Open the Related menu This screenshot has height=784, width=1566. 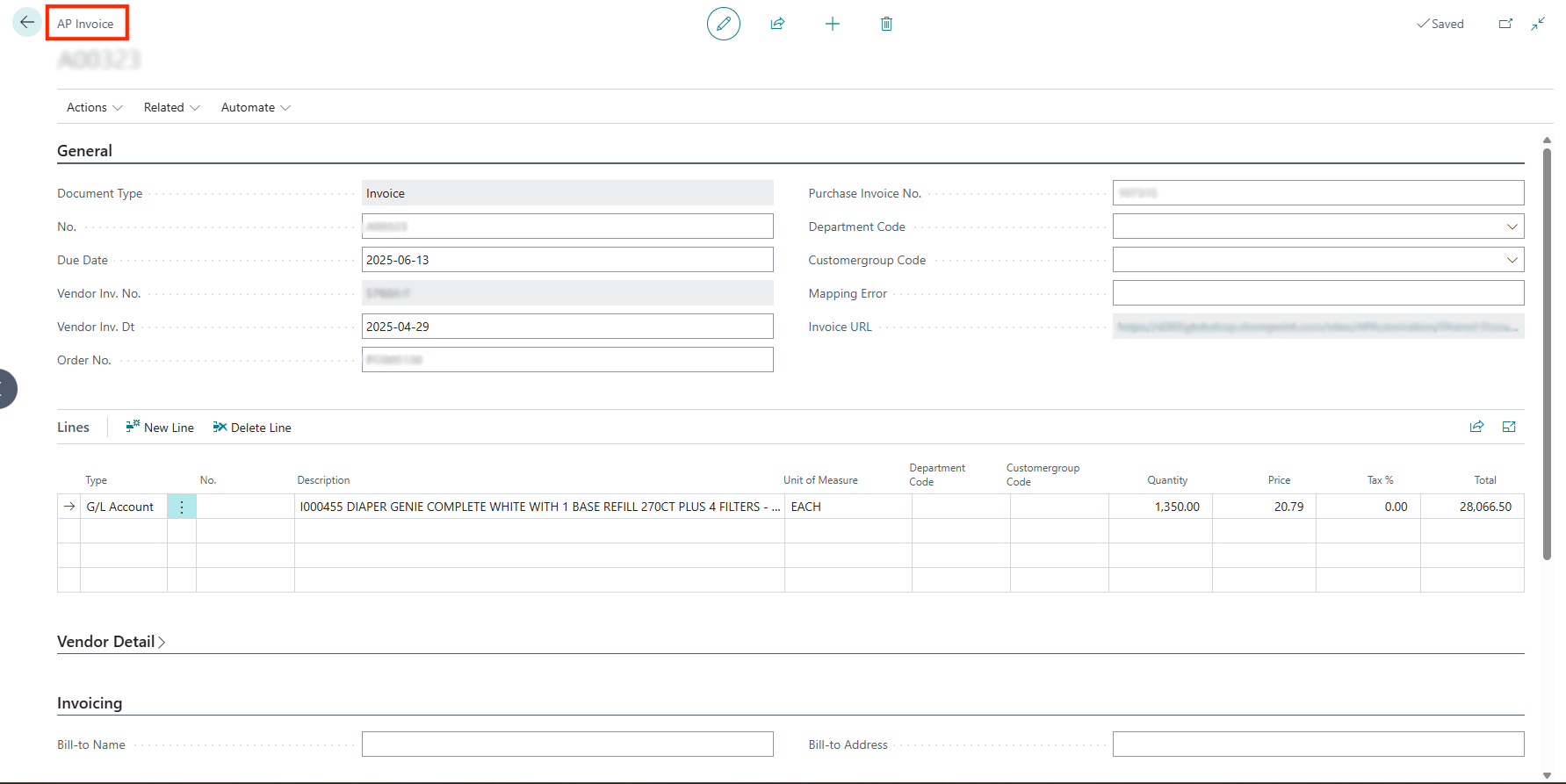[171, 107]
